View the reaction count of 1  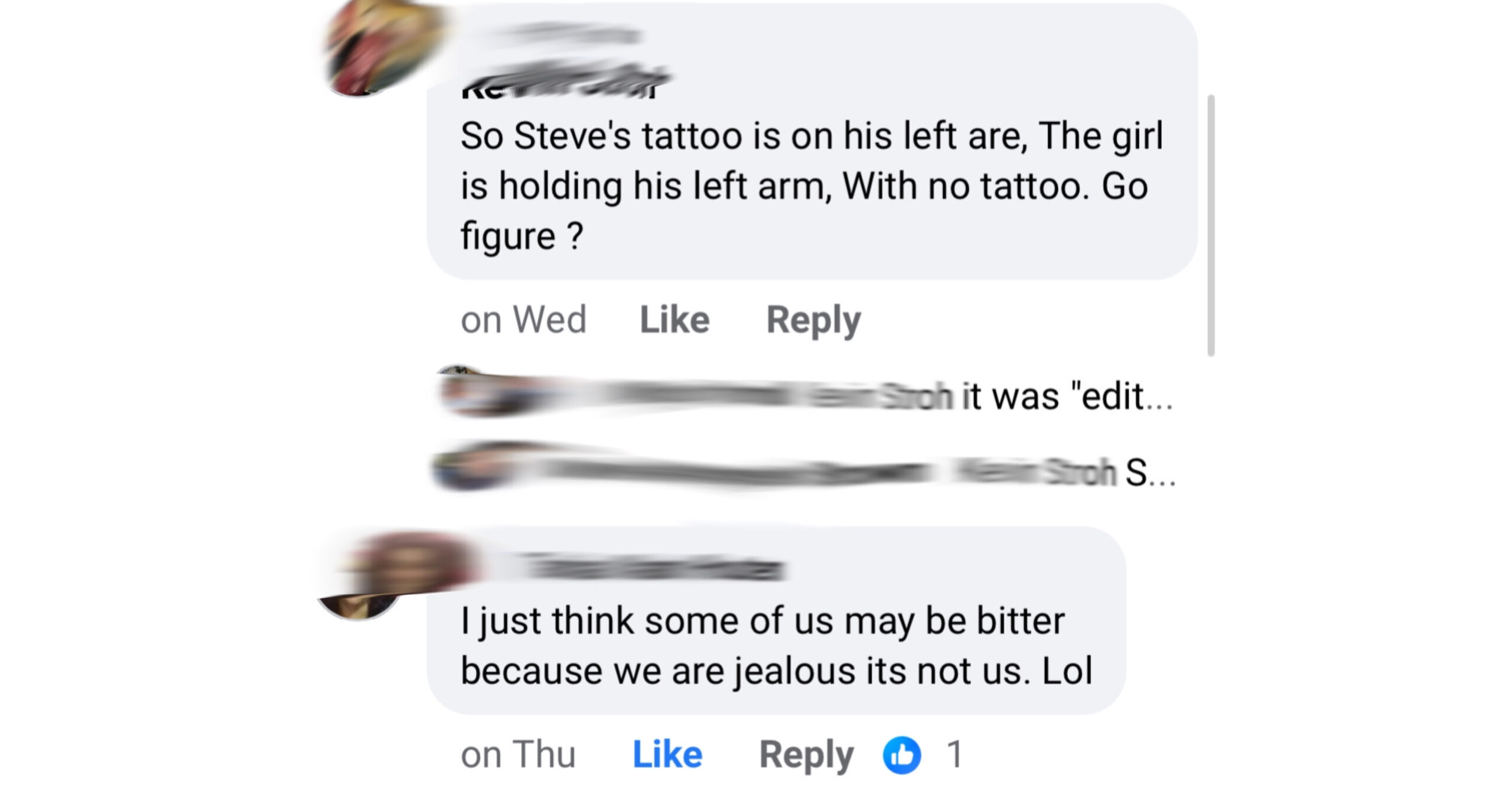coord(954,754)
